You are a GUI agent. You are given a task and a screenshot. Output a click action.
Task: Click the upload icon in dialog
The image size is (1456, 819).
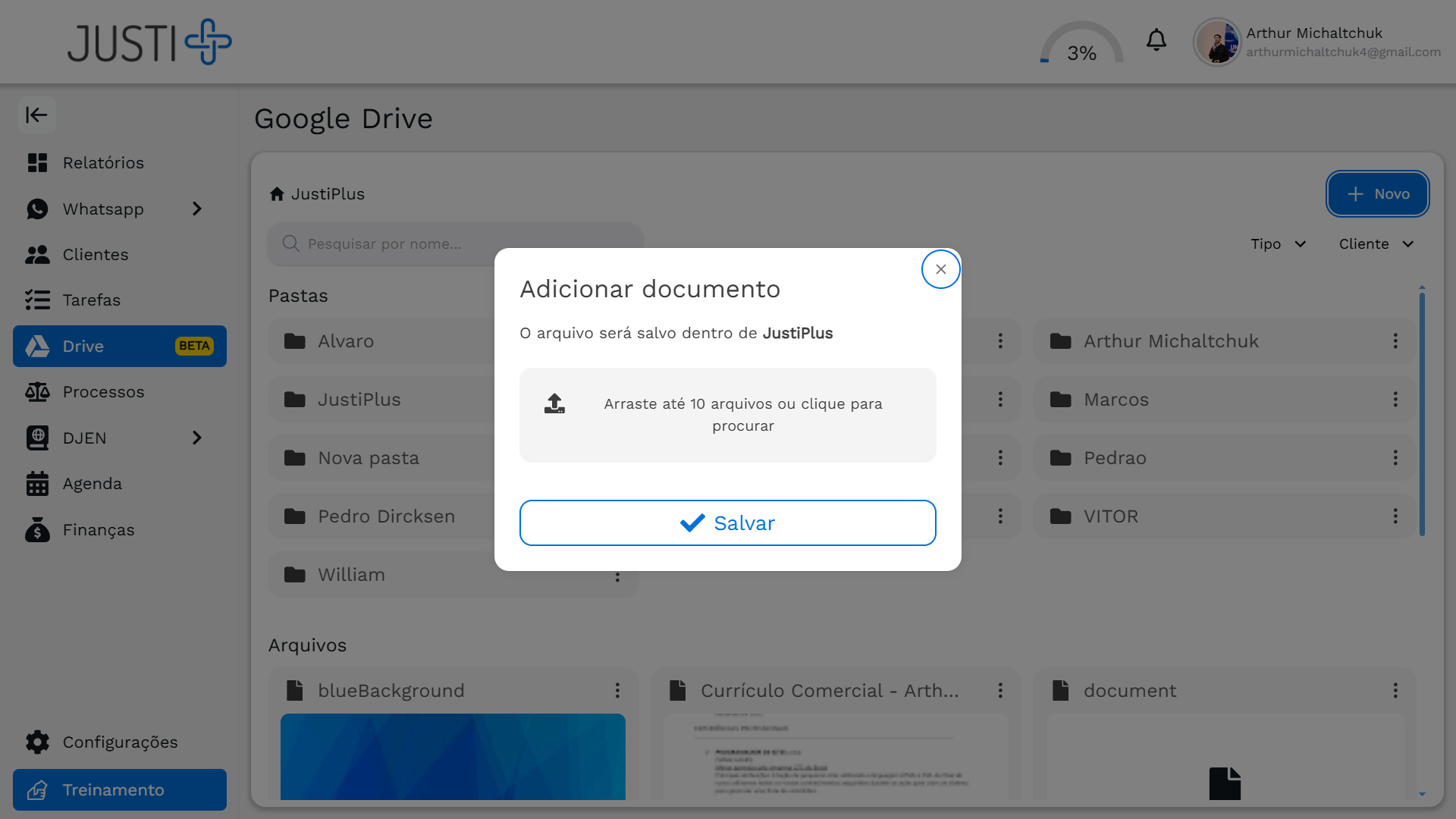pos(555,404)
